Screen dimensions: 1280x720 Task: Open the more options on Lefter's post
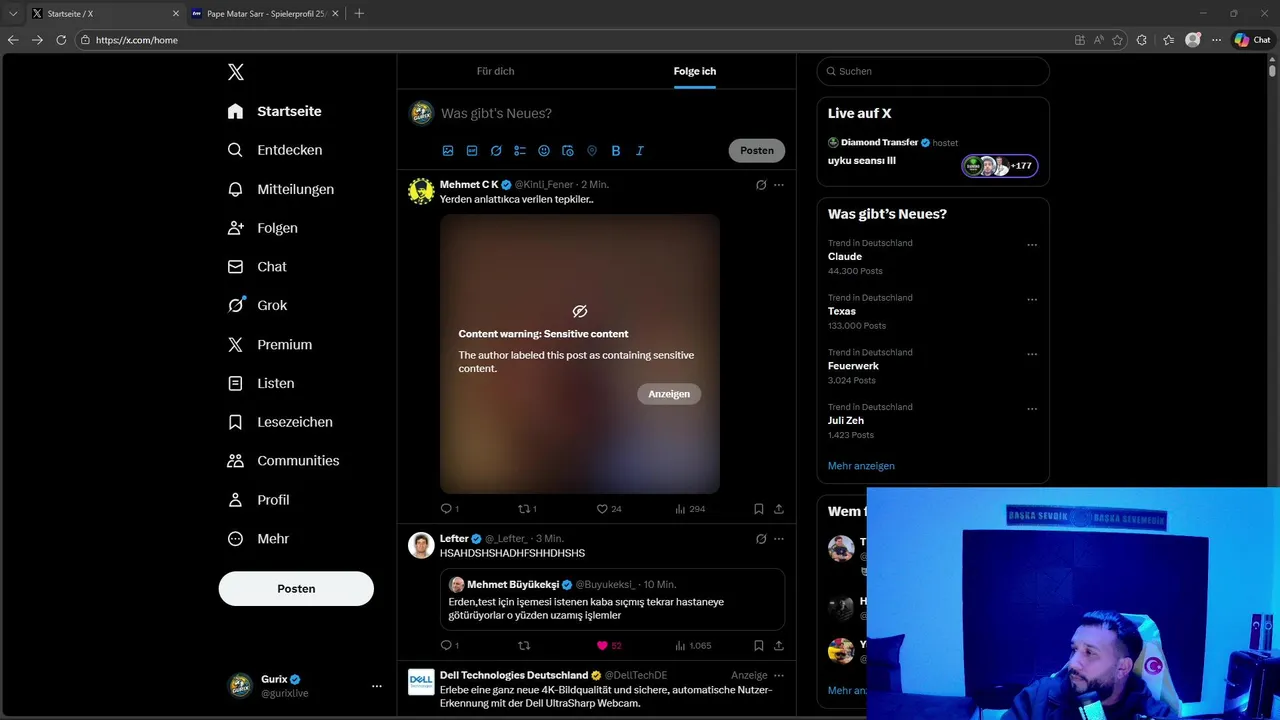coord(779,539)
